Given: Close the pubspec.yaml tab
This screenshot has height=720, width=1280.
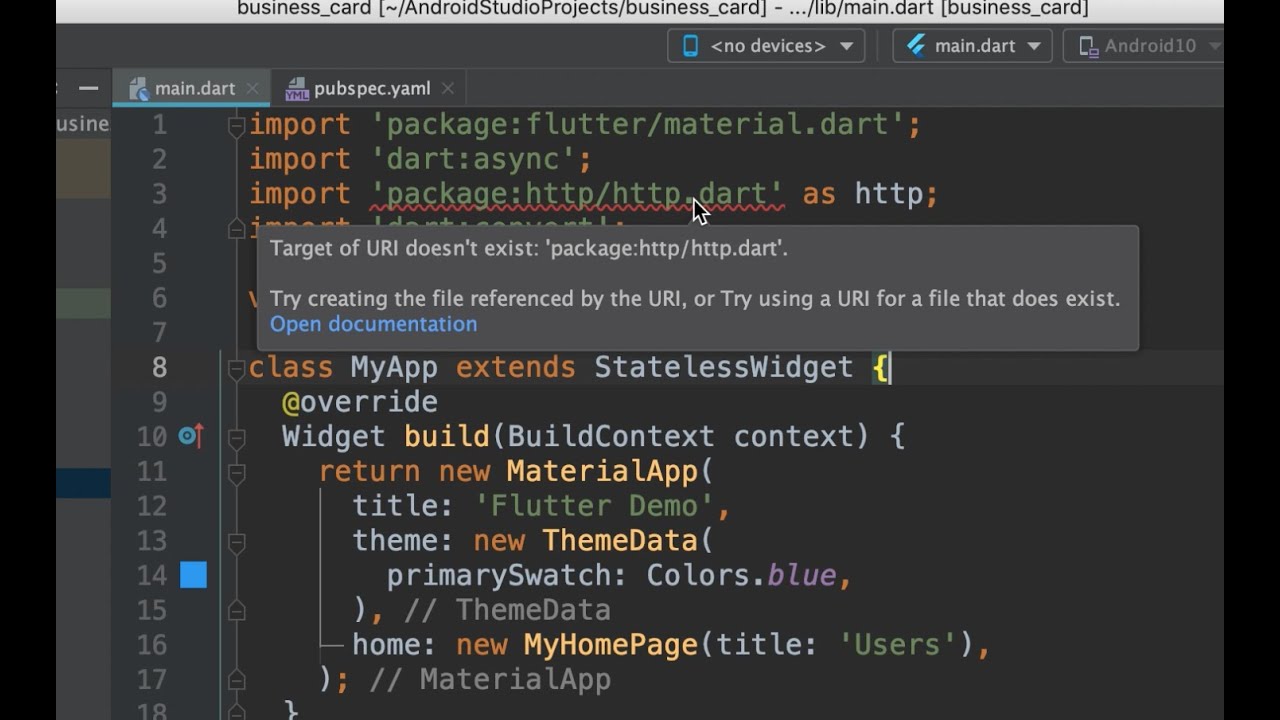Looking at the screenshot, I should pyautogui.click(x=448, y=88).
